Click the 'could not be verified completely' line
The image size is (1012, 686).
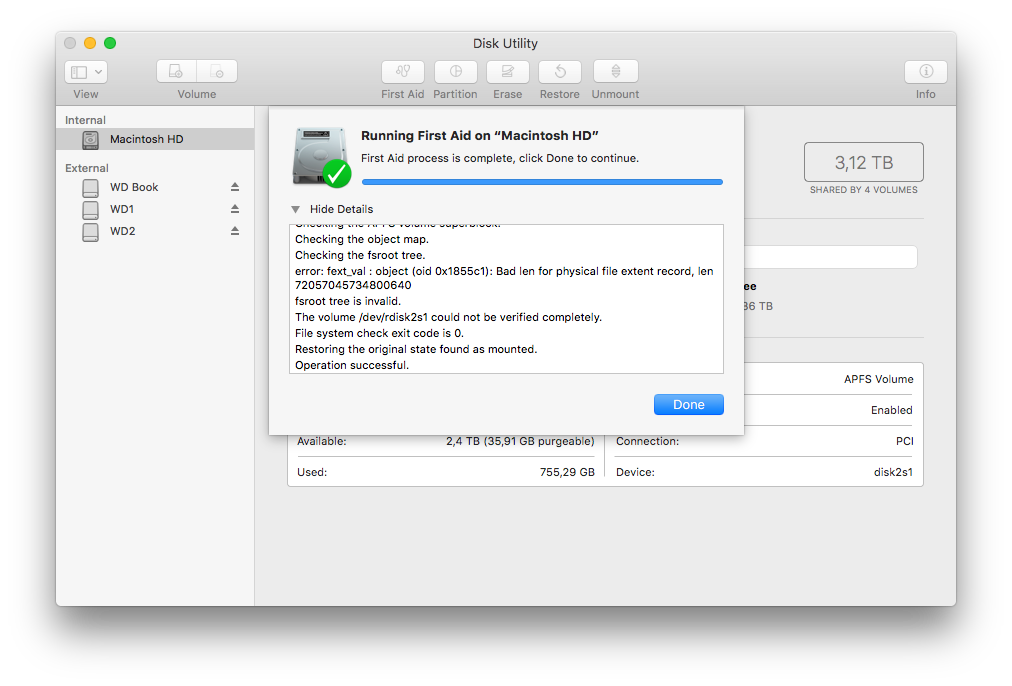449,317
